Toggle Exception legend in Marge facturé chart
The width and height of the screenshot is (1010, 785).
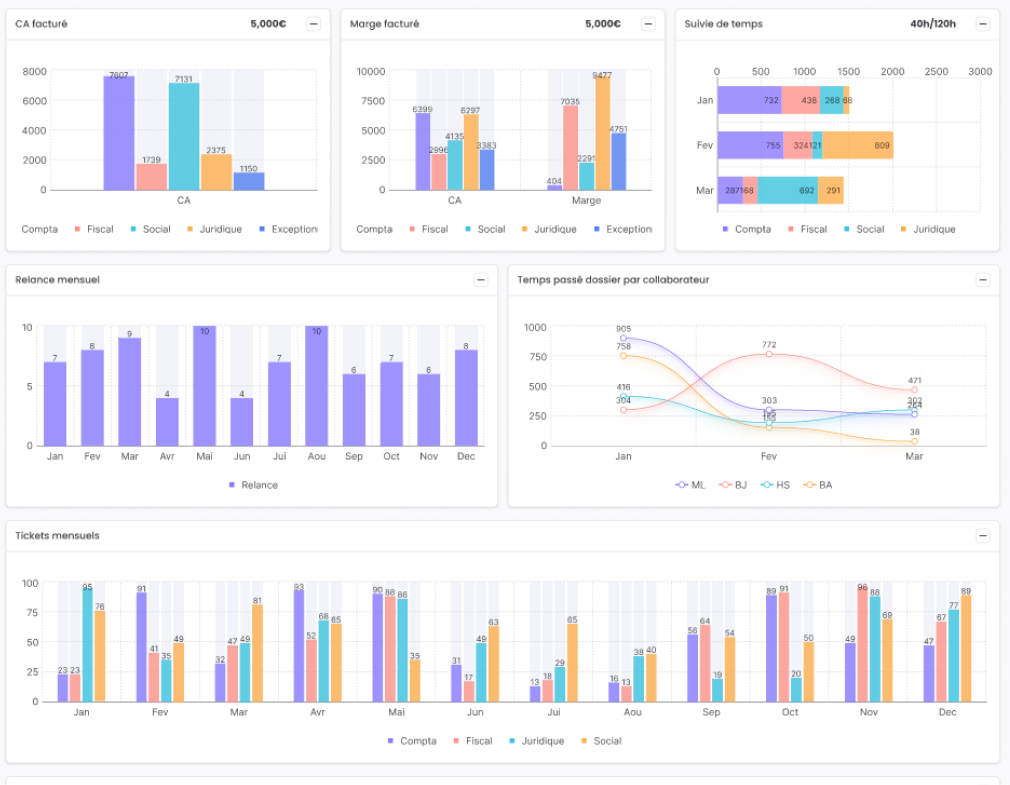tap(624, 229)
